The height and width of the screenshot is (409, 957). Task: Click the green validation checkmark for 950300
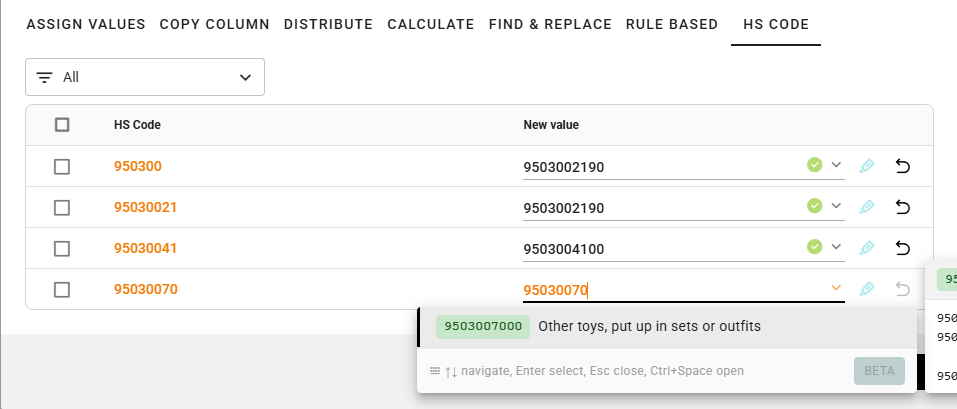[x=814, y=165]
